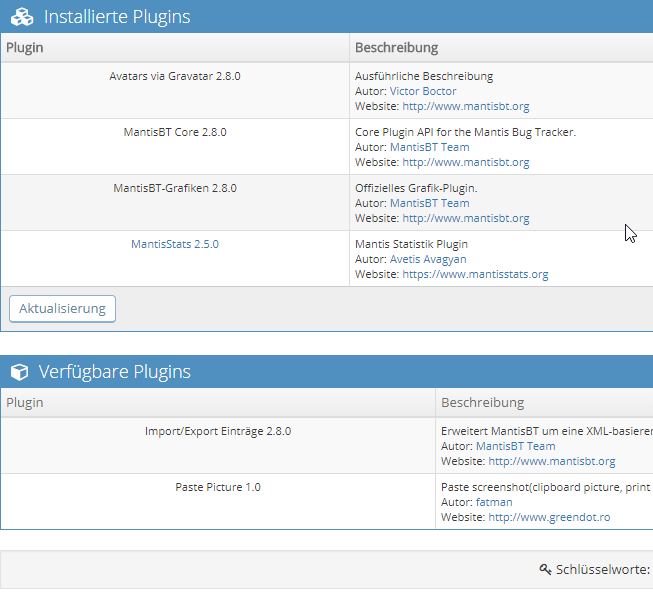
Task: Click the Verfügbare Plugins cube icon
Action: click(x=19, y=372)
